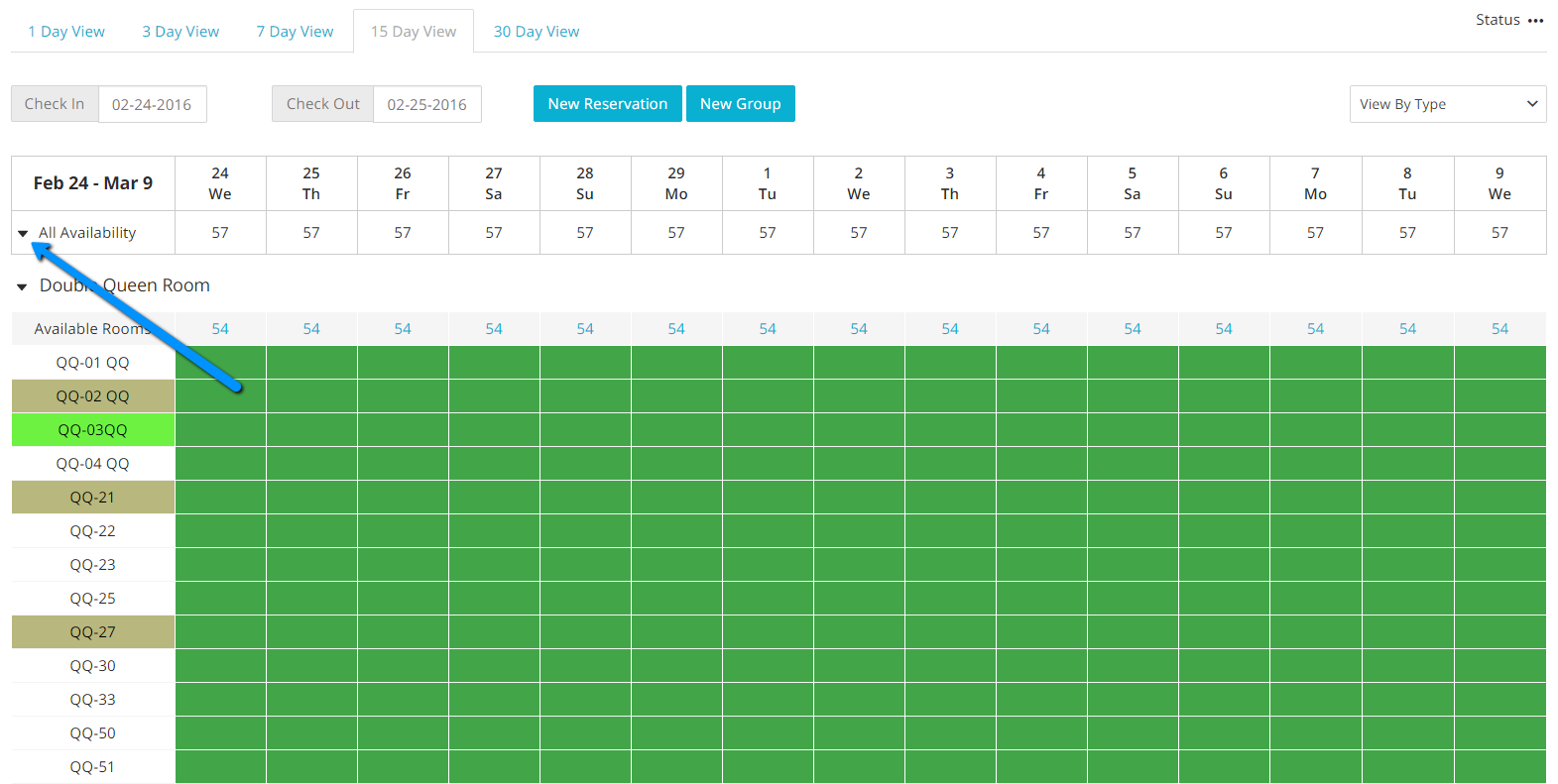Click QQ-25 cell under 3 Th
Viewport: 1558px width, 784px height.
click(950, 599)
